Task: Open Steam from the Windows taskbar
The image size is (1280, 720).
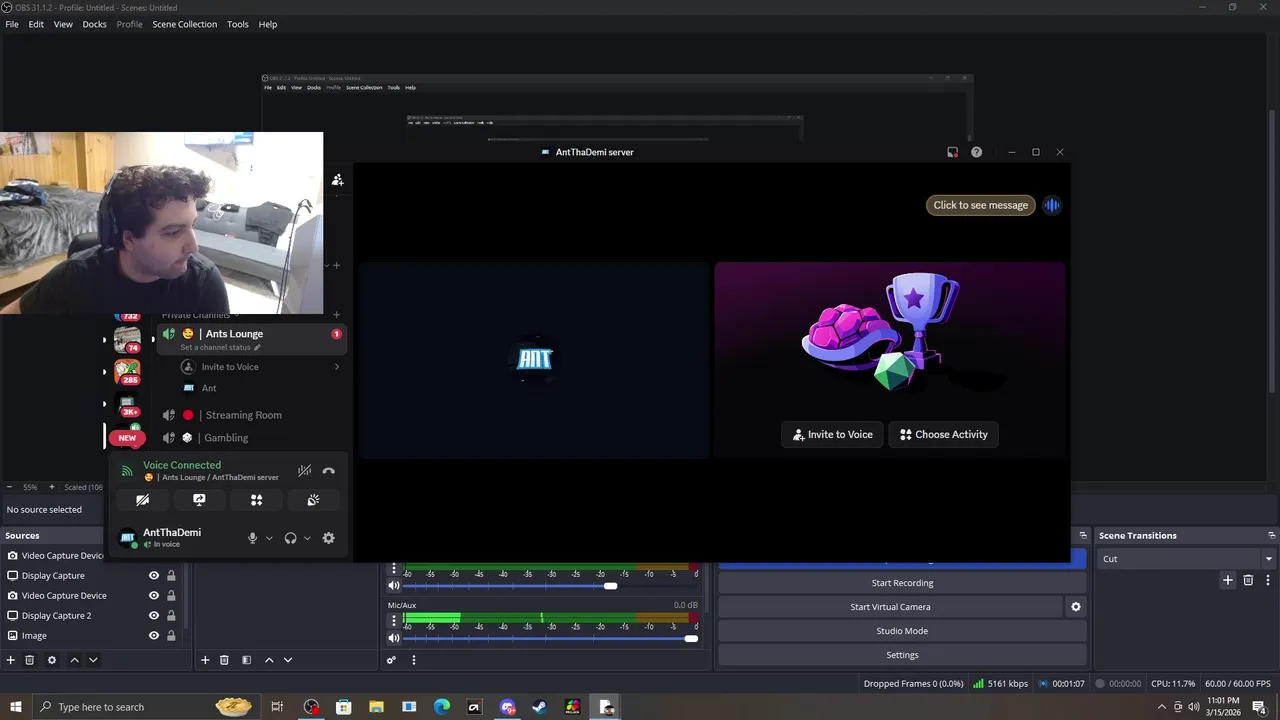Action: click(539, 707)
